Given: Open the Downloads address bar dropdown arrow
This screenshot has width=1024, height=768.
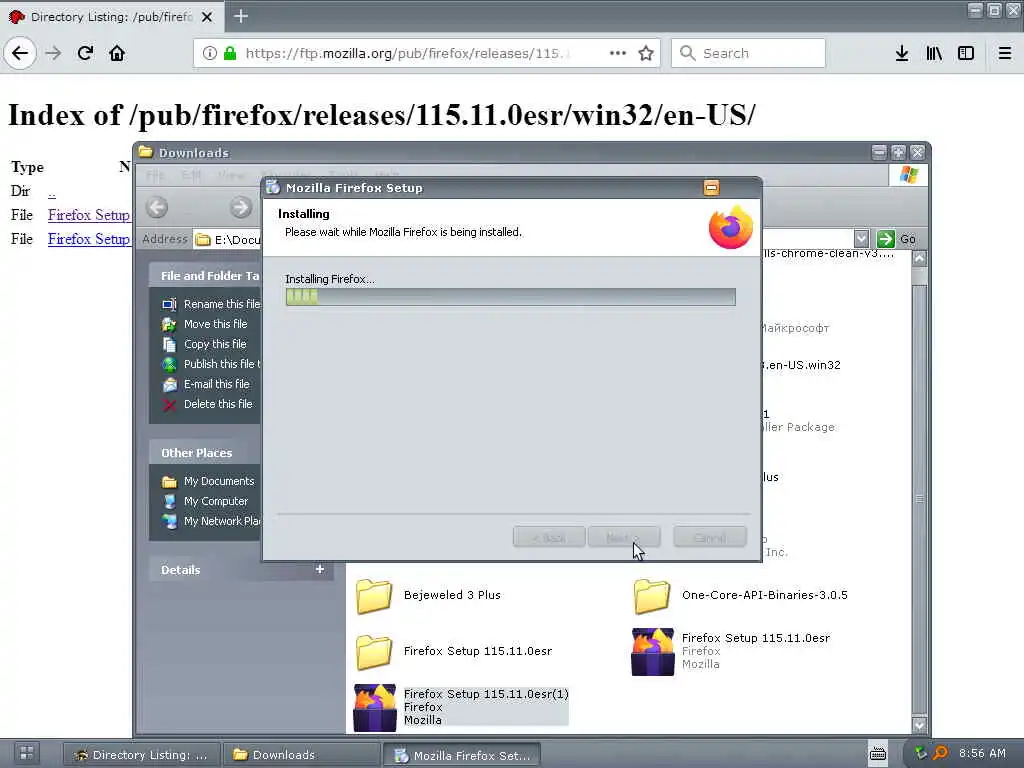Looking at the screenshot, I should (861, 238).
